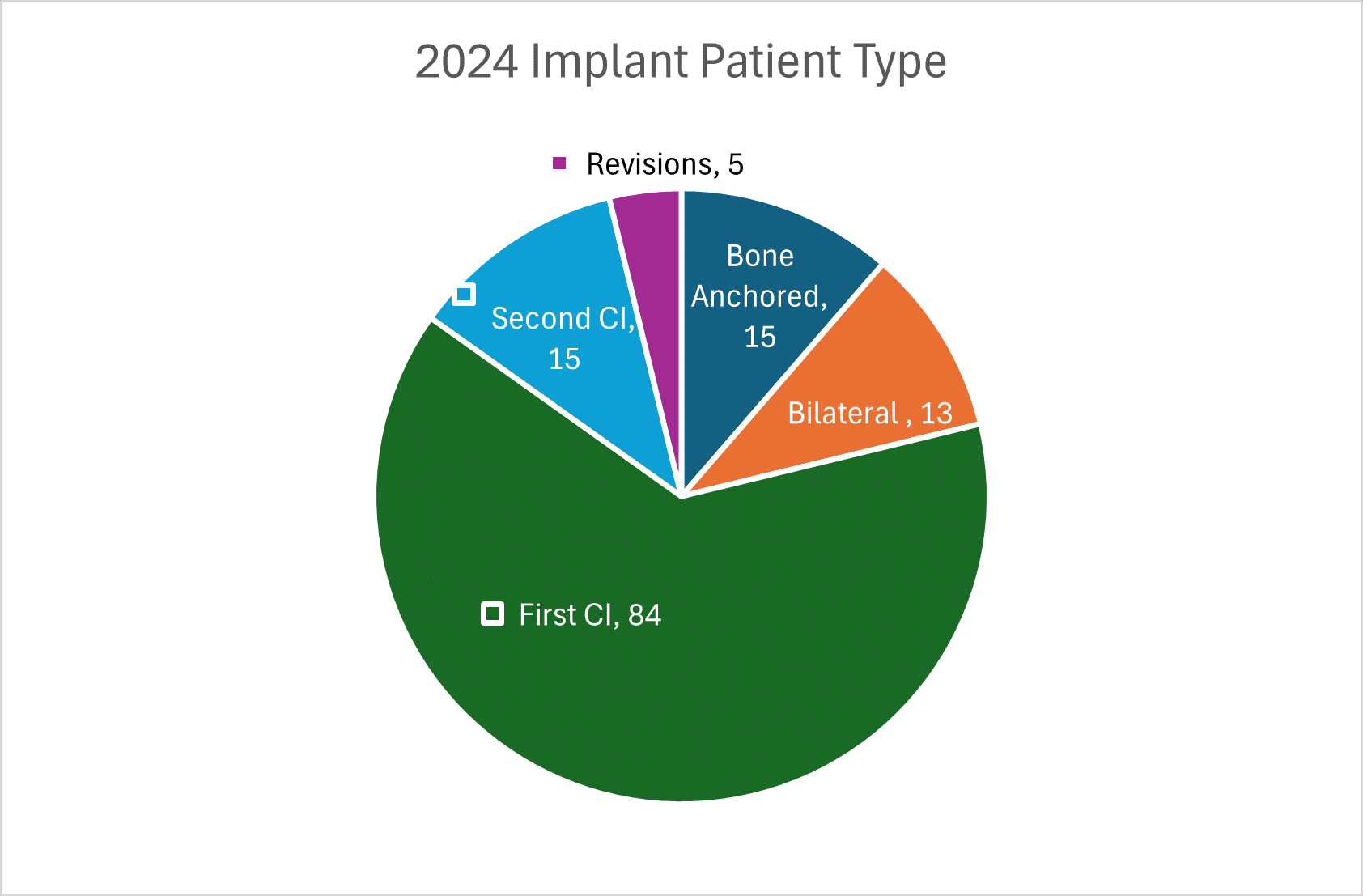Click "2024" in the chart title
1363x896 pixels.
[466, 62]
